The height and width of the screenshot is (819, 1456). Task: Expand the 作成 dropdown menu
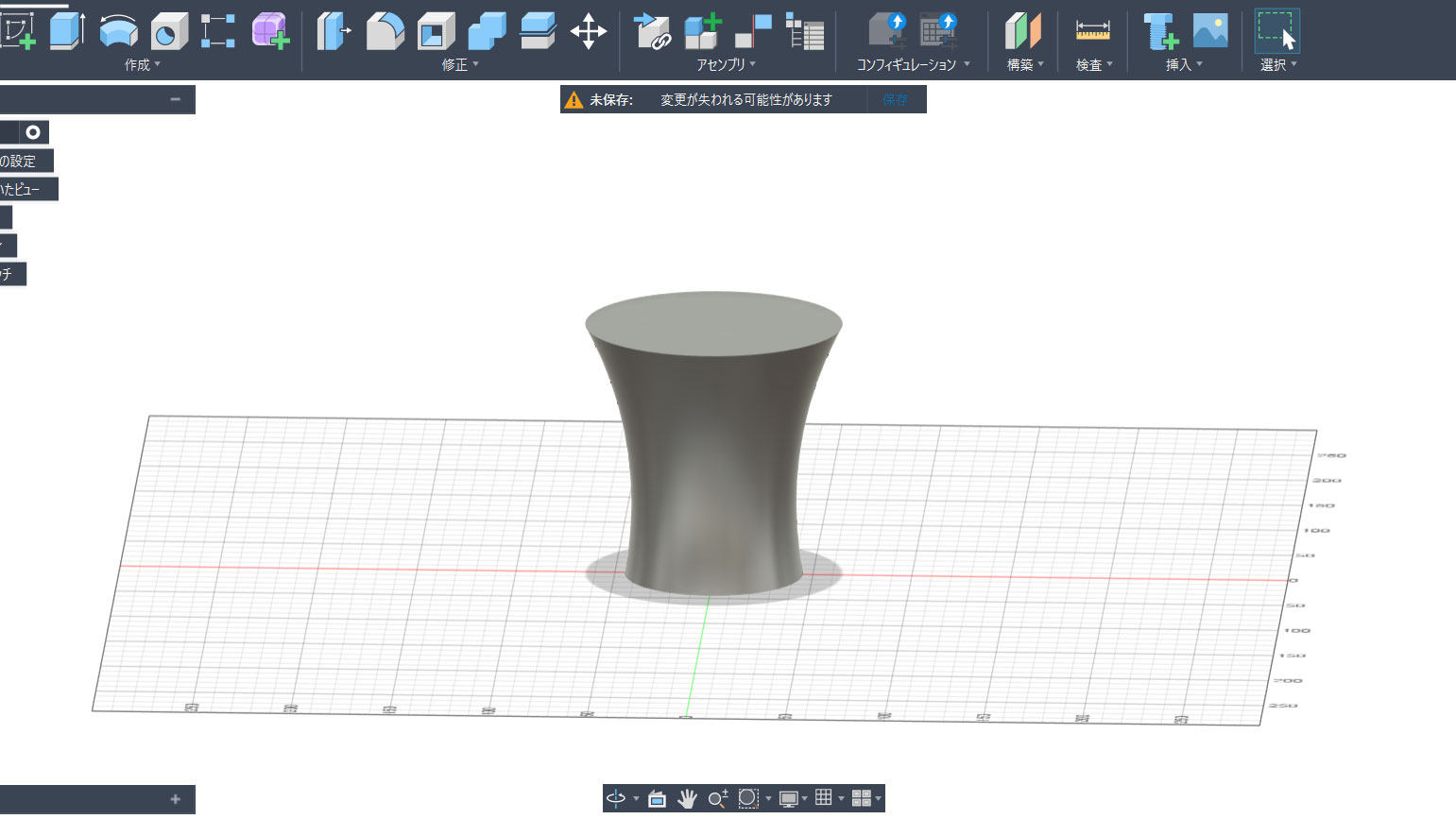pyautogui.click(x=142, y=64)
